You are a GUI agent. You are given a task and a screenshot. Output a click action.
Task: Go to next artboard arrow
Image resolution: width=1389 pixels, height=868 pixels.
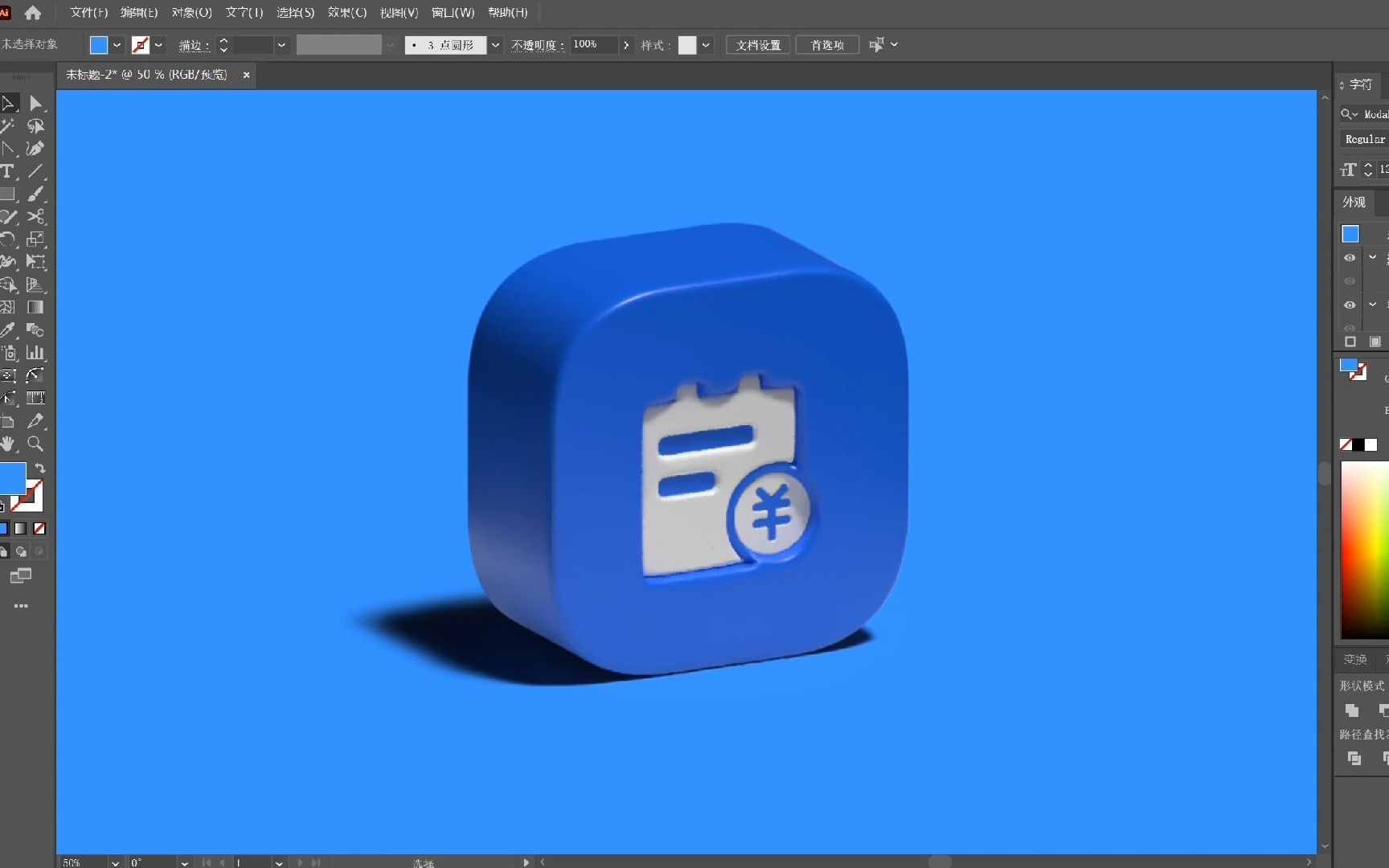(x=300, y=862)
